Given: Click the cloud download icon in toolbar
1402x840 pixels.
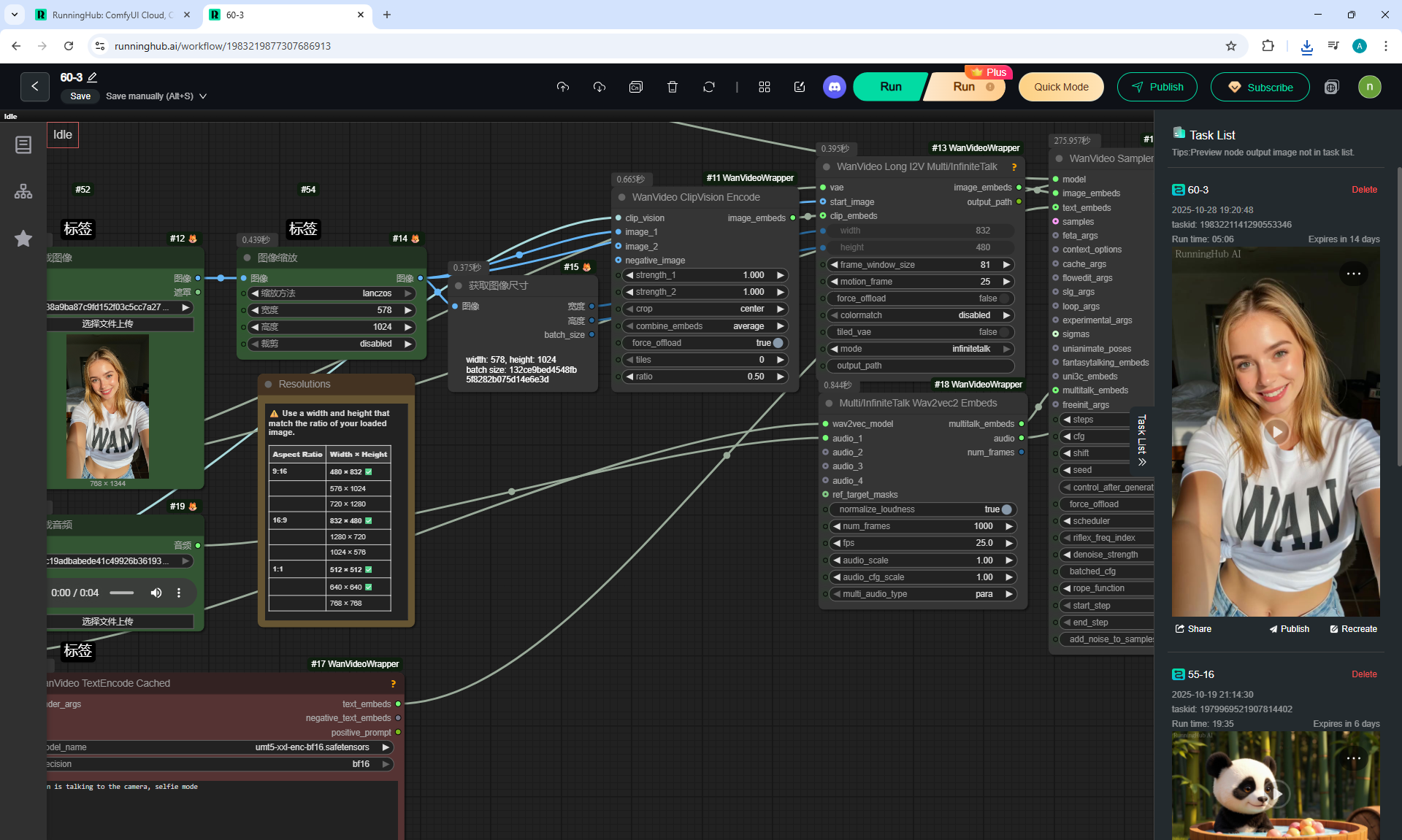Looking at the screenshot, I should point(600,87).
